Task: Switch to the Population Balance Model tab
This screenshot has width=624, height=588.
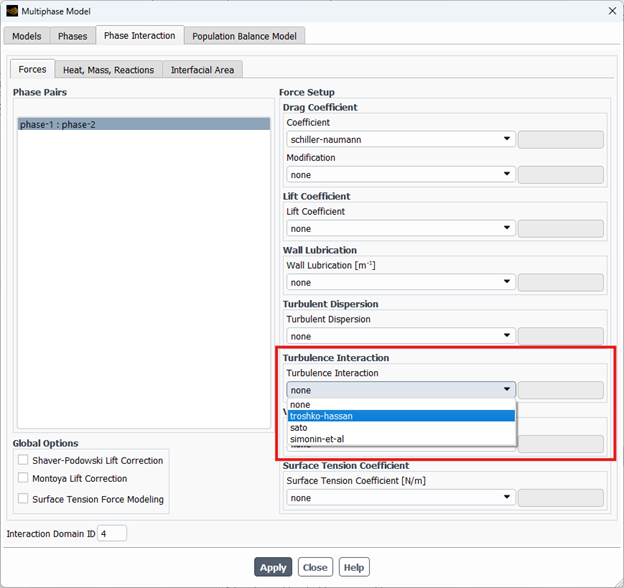Action: pyautogui.click(x=245, y=36)
